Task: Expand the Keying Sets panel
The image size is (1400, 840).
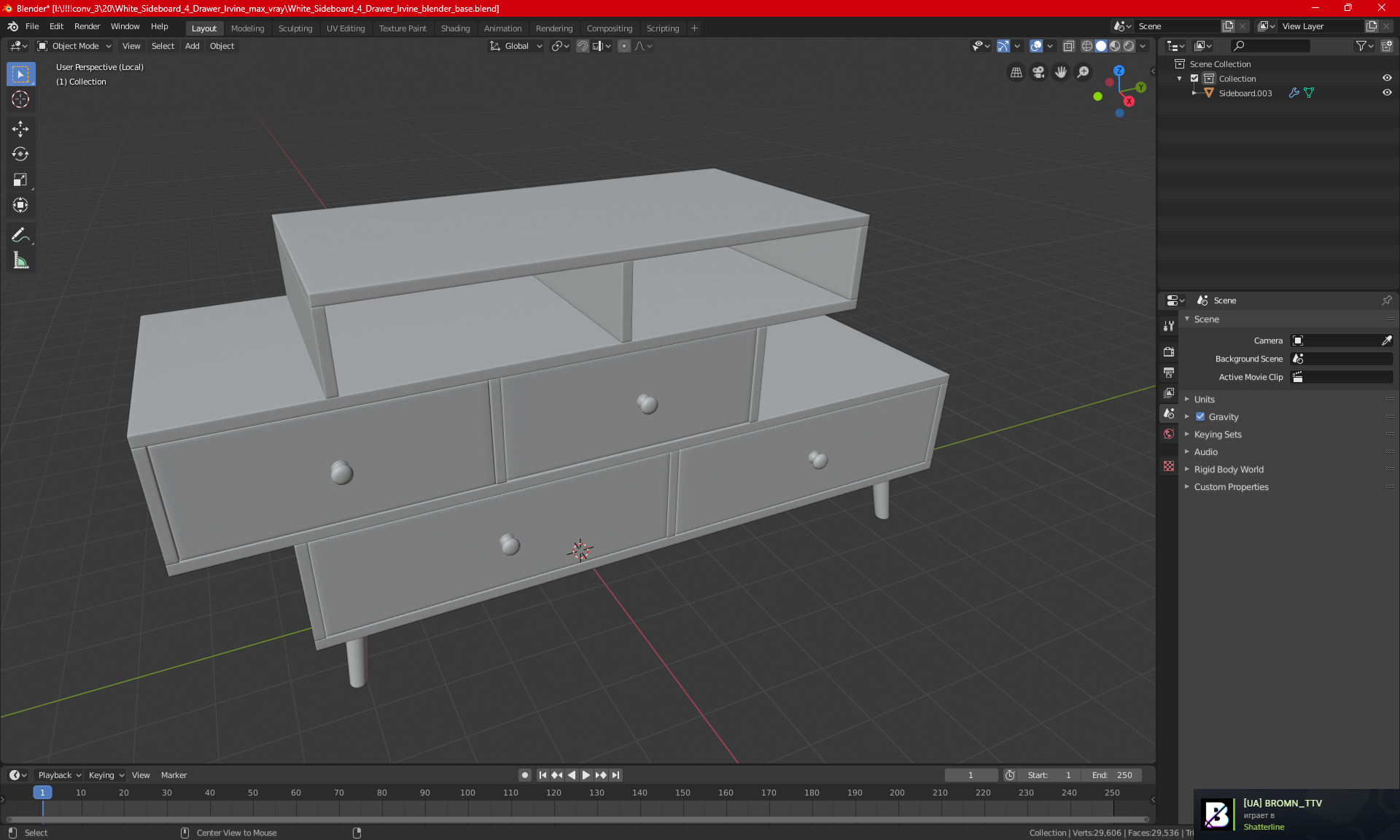Action: (1218, 435)
